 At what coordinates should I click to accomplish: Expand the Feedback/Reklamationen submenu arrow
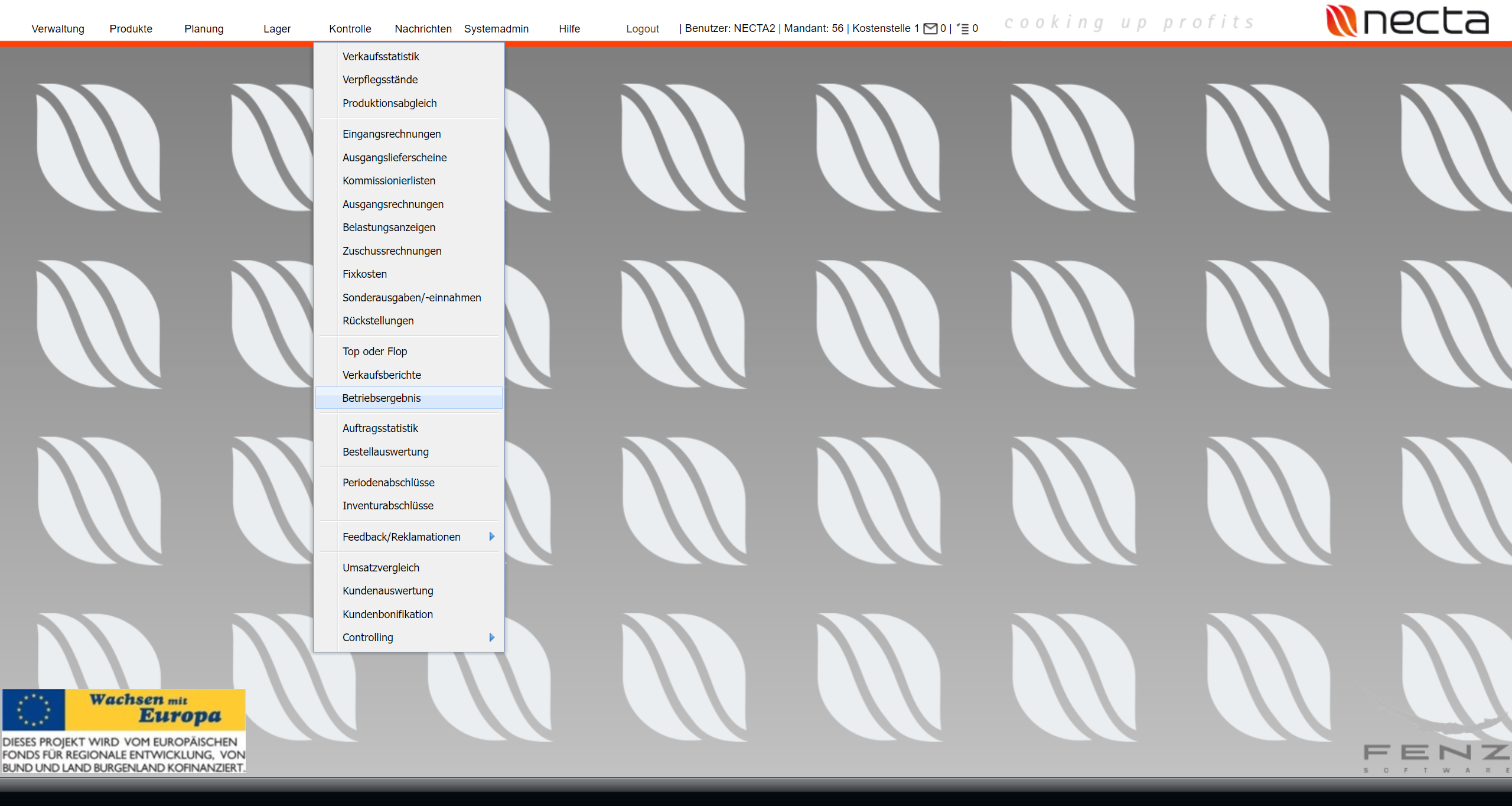pyautogui.click(x=491, y=537)
